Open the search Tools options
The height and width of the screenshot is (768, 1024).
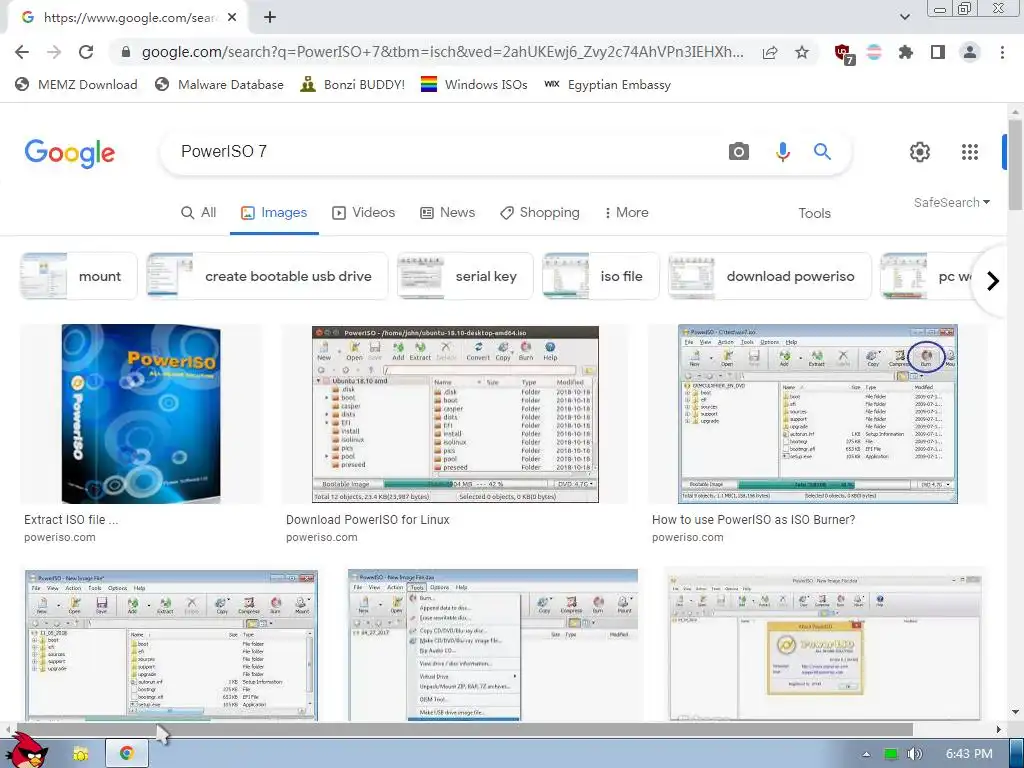(x=814, y=213)
